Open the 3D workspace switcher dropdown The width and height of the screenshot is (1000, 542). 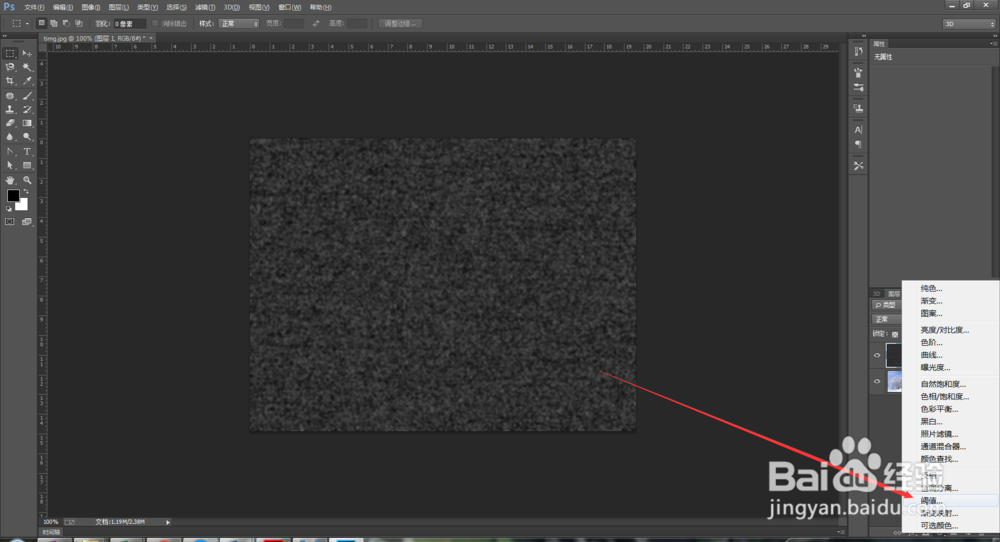point(969,24)
